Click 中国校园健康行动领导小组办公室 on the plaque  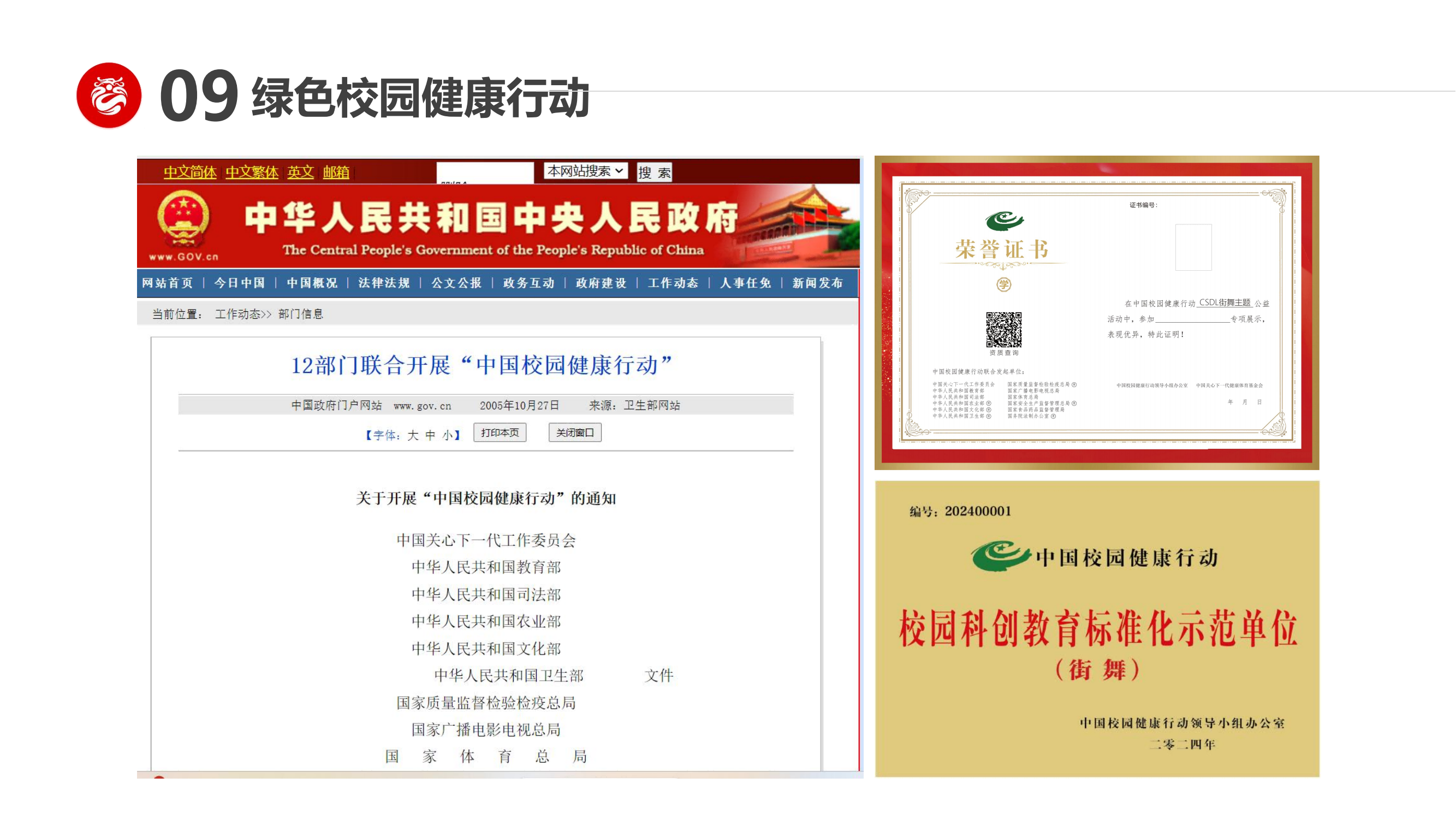pyautogui.click(x=1182, y=723)
